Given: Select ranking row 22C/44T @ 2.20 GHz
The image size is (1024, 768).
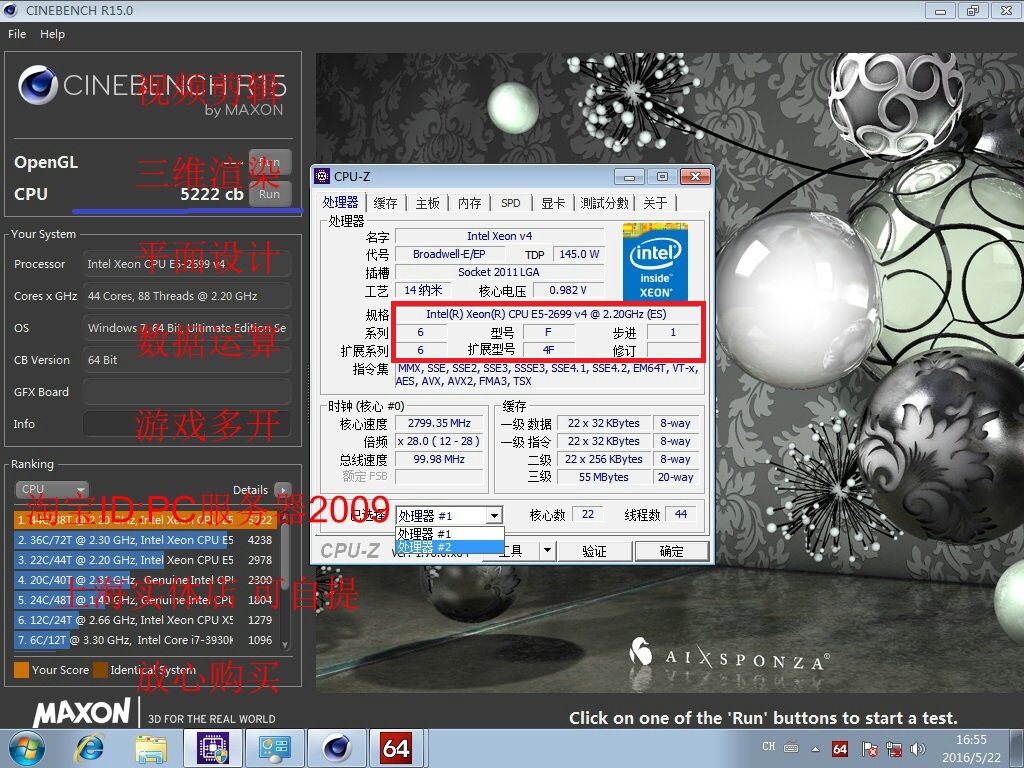Looking at the screenshot, I should (144, 560).
